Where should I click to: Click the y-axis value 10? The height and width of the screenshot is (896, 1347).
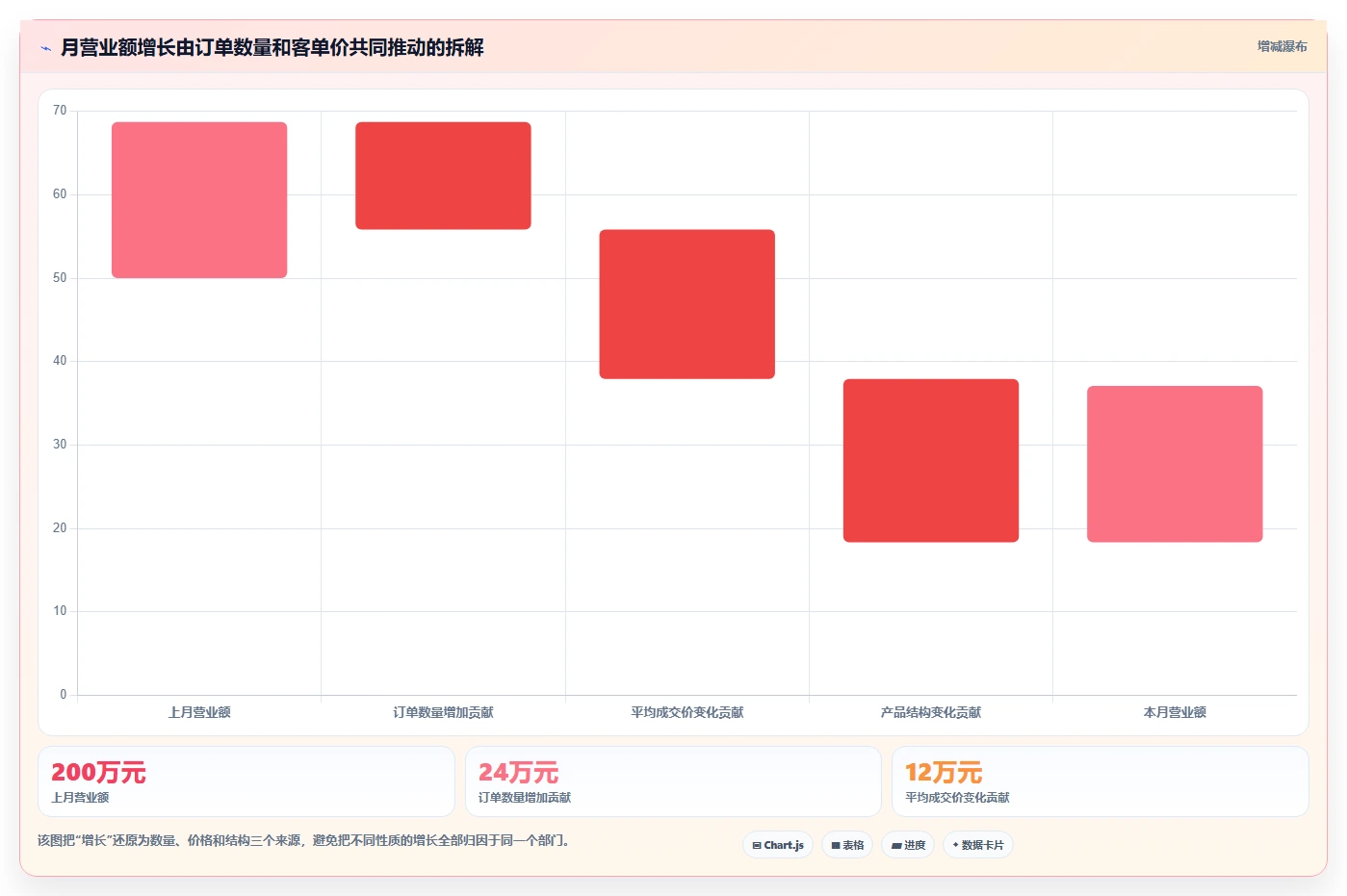60,611
